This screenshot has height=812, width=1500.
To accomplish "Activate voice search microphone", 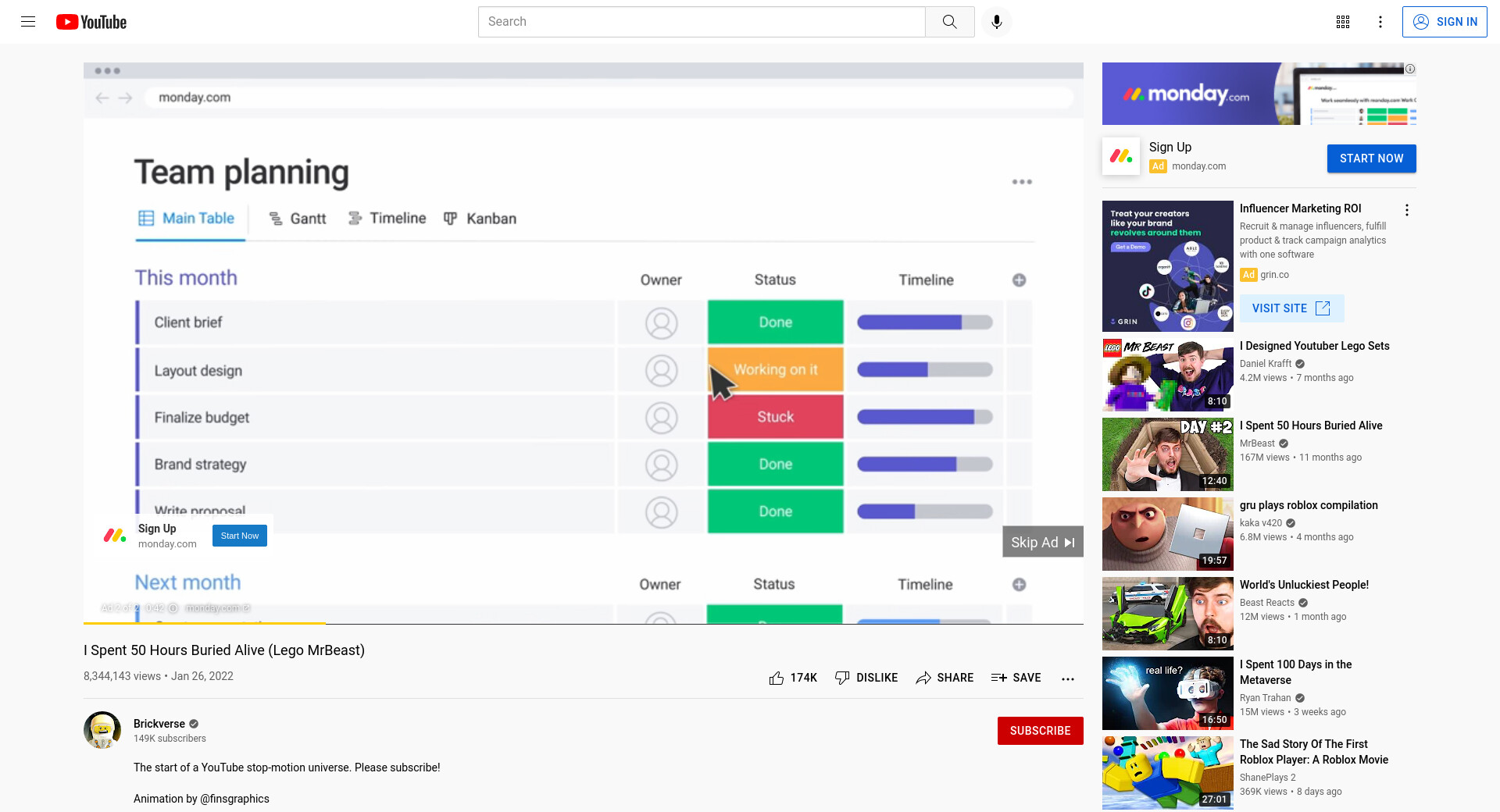I will pyautogui.click(x=996, y=22).
